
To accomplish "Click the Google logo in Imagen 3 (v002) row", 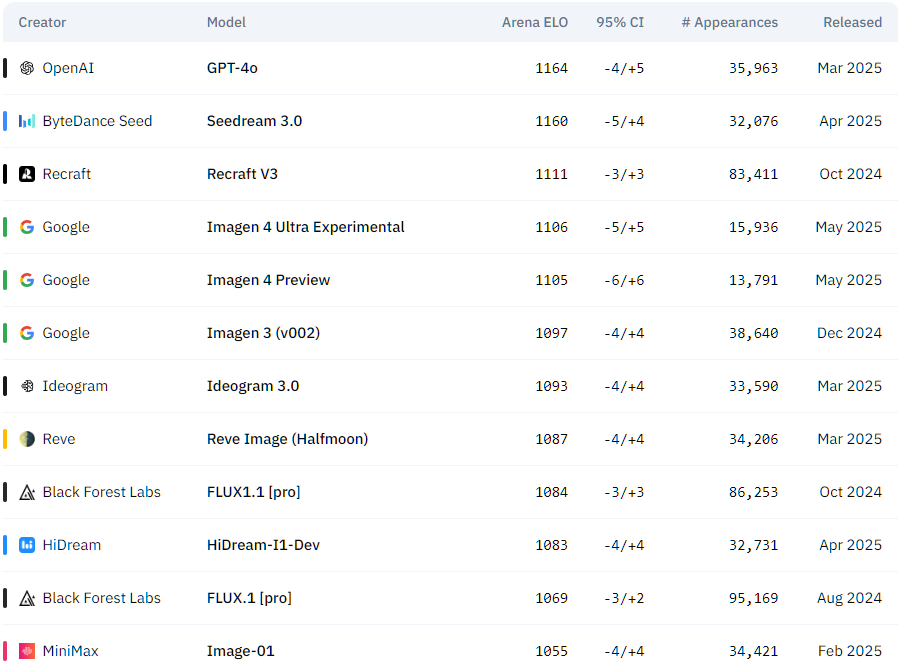I will coord(27,333).
